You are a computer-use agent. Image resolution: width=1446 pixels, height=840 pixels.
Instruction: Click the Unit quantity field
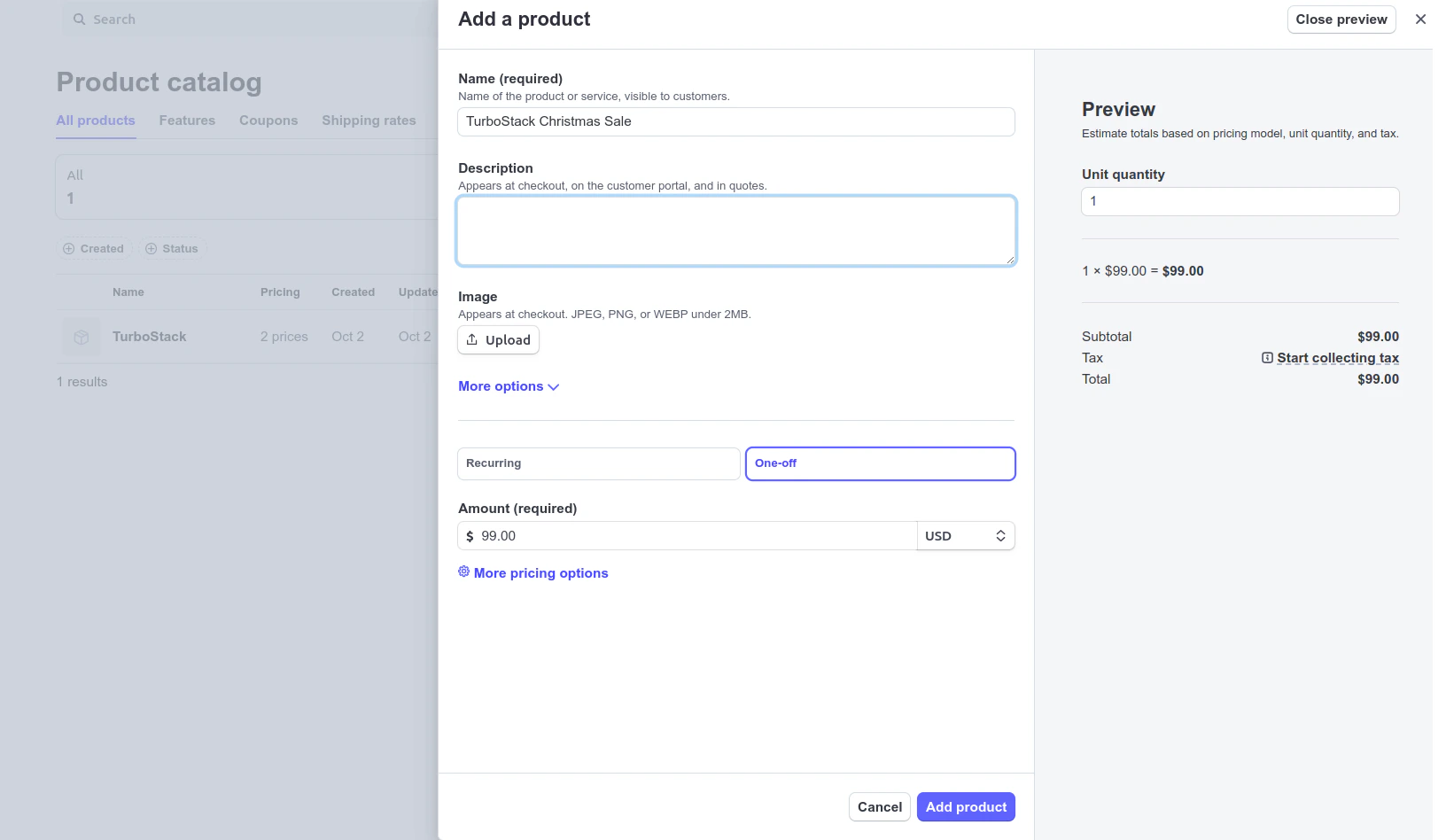coord(1240,201)
